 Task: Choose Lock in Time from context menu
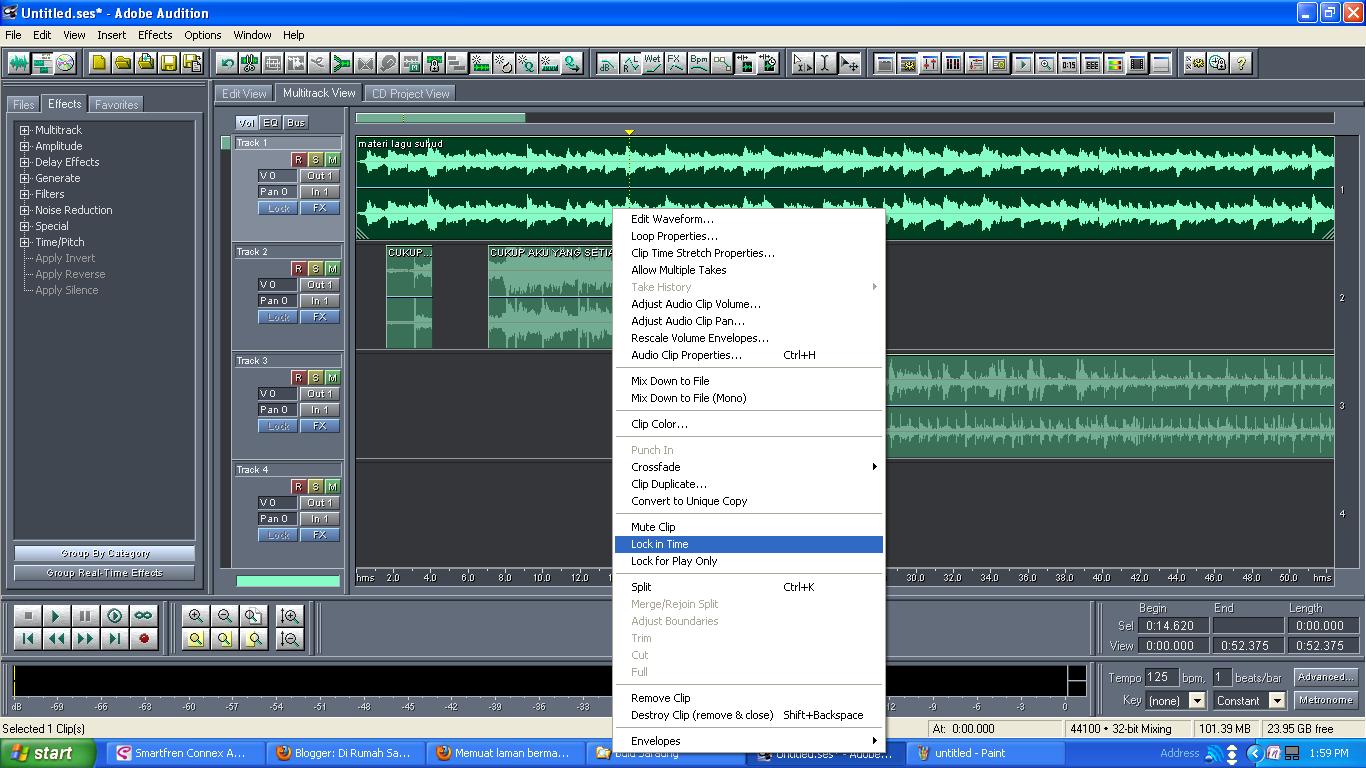(x=749, y=544)
